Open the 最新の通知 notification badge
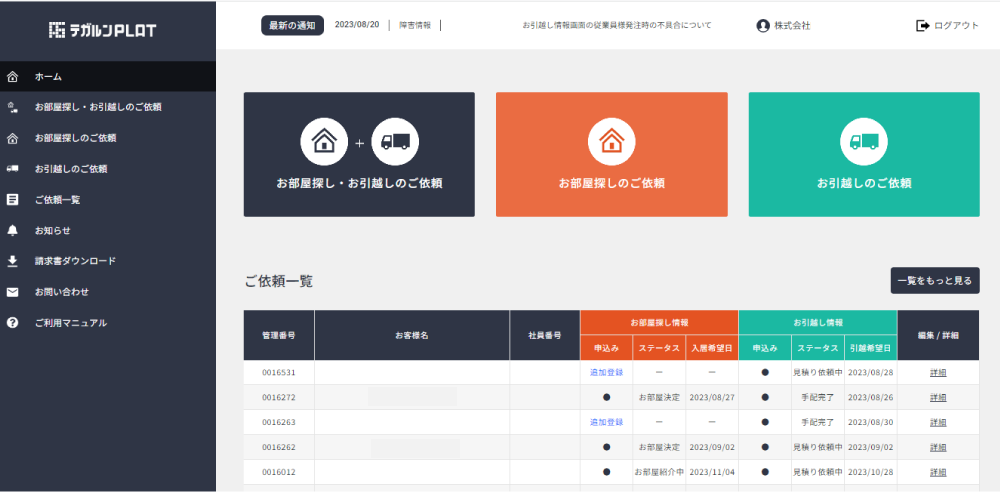The image size is (1000, 500). [x=293, y=26]
